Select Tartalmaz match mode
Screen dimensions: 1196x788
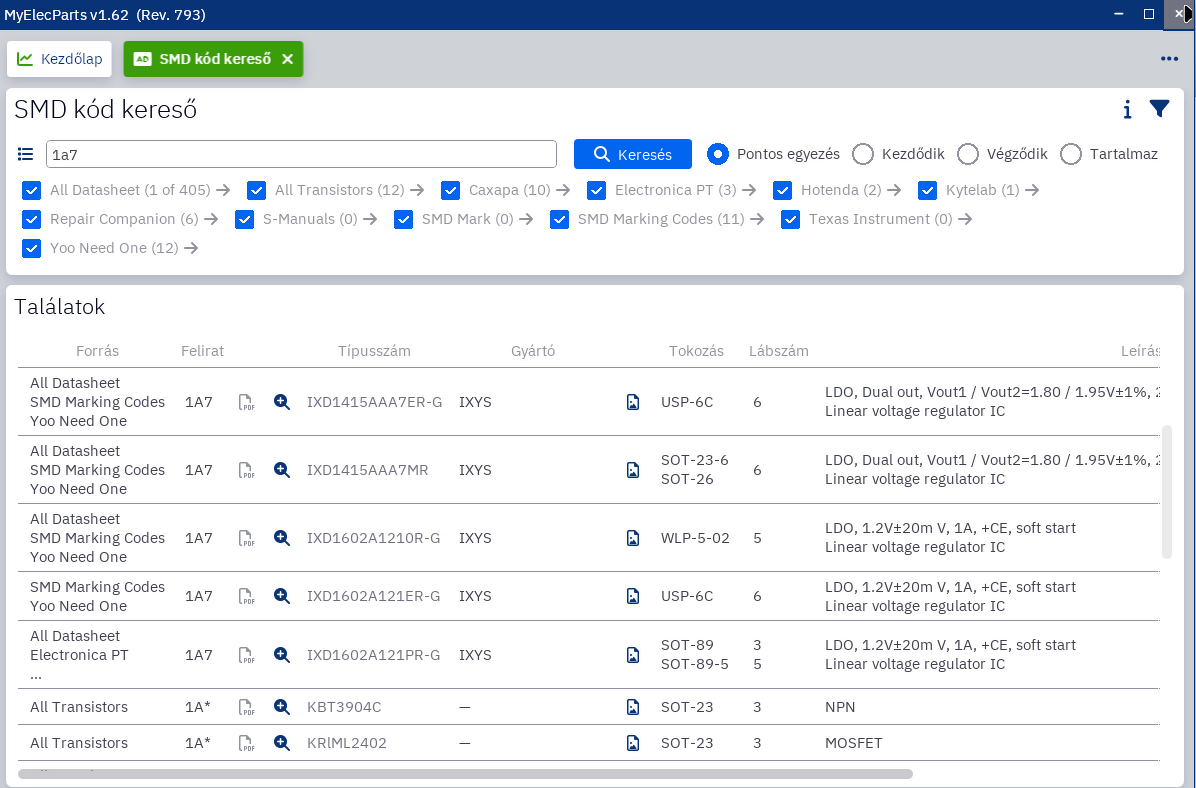[x=1071, y=154]
